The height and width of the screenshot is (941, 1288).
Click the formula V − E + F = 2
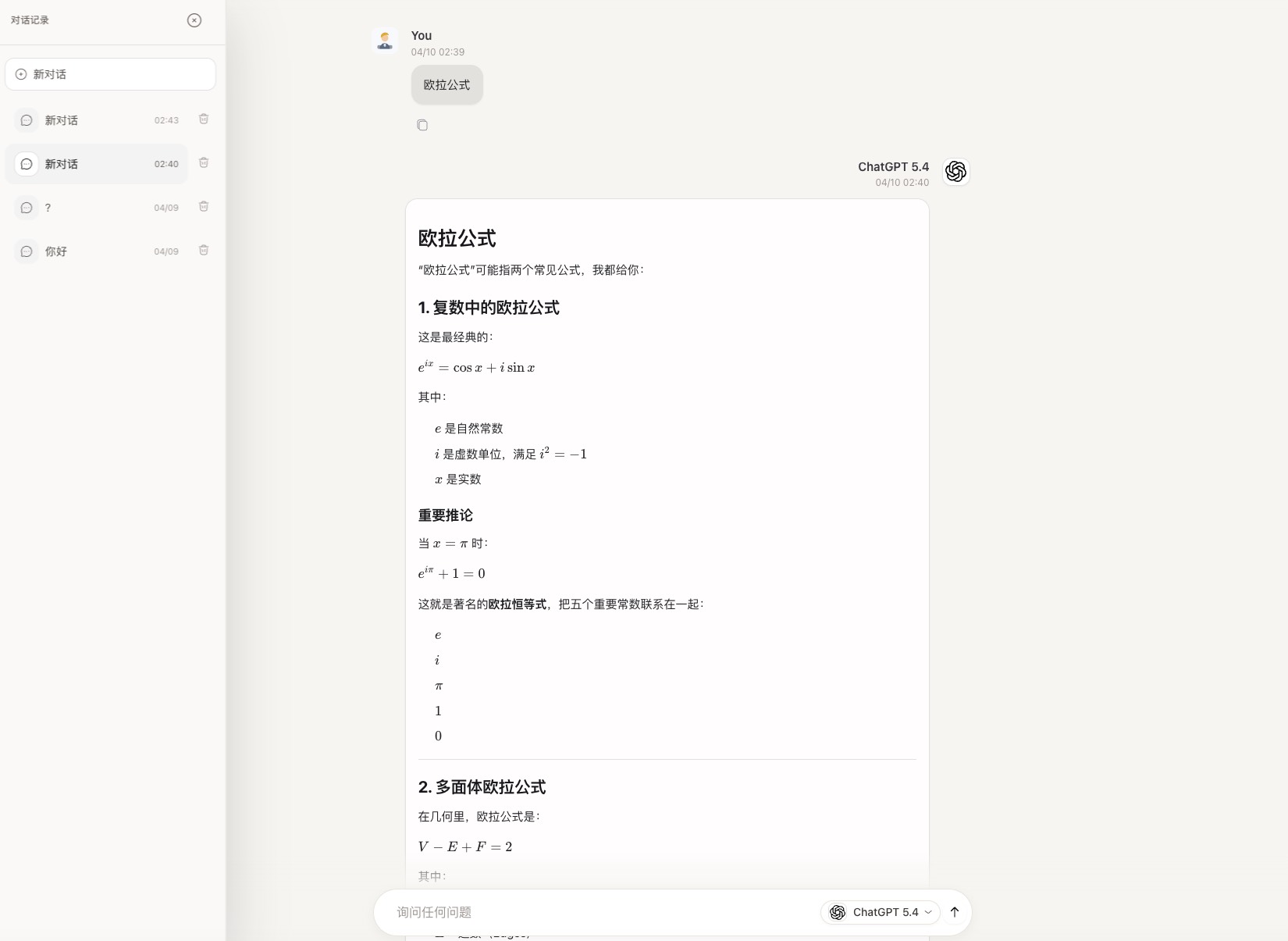coord(465,847)
